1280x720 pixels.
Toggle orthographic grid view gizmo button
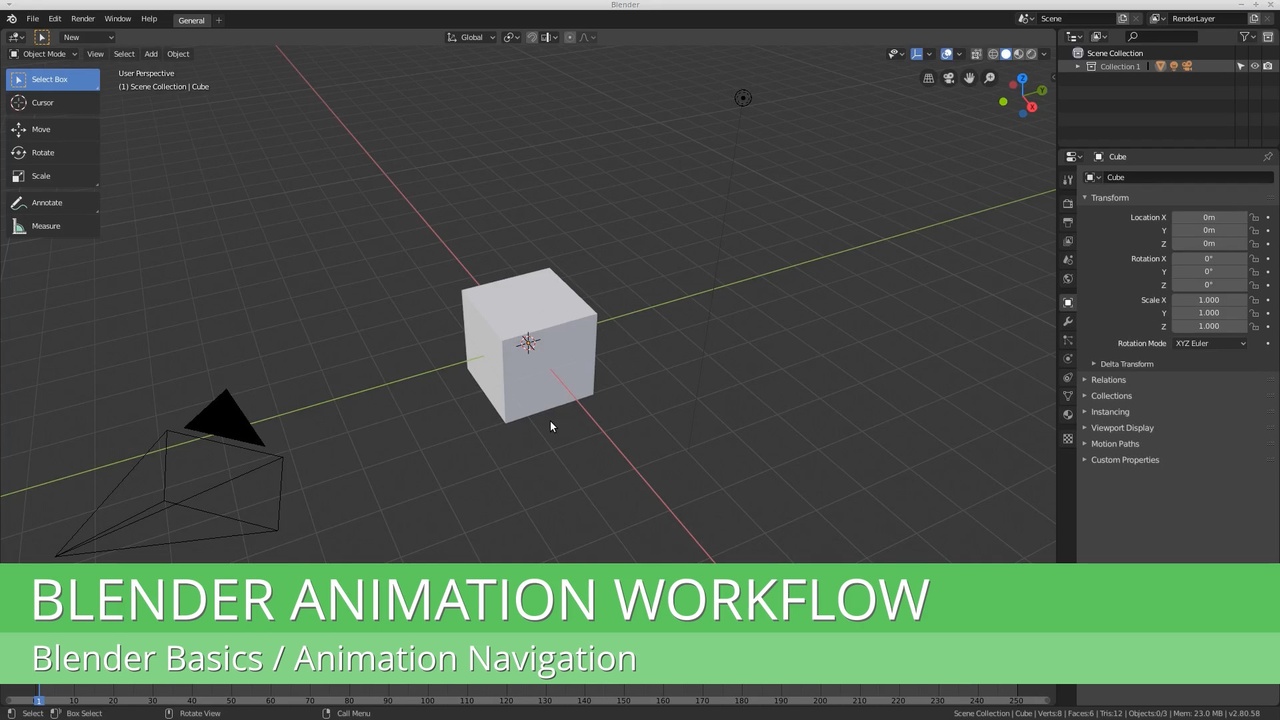[928, 78]
